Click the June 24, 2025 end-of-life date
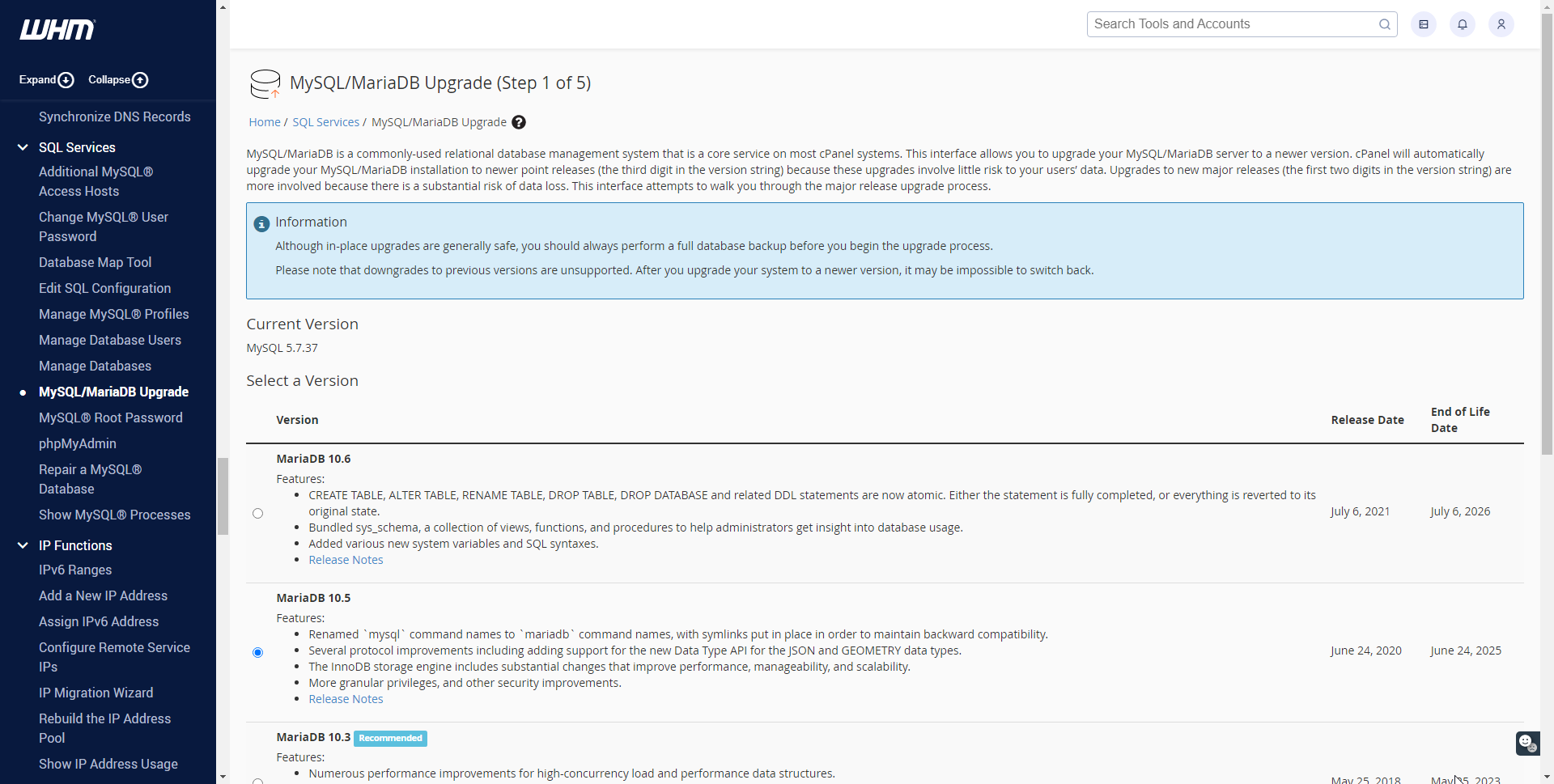 (1466, 651)
